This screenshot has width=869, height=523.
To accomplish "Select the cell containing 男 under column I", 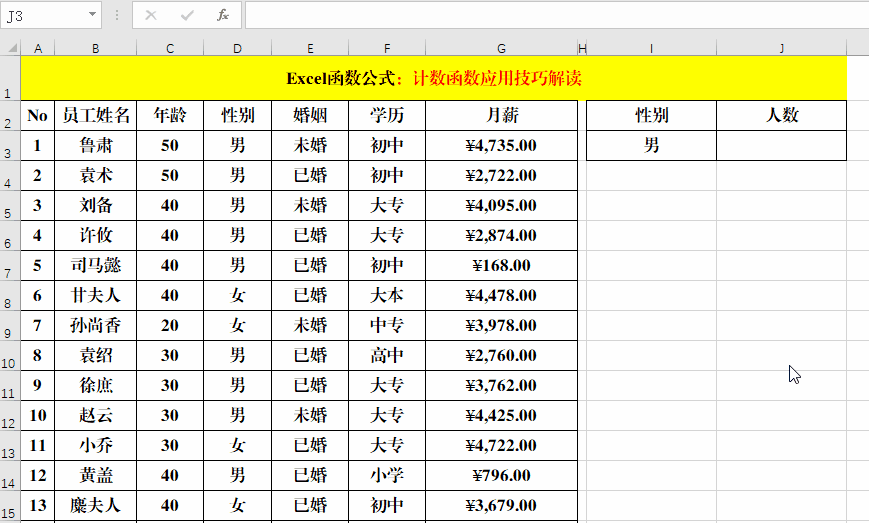I will click(651, 145).
